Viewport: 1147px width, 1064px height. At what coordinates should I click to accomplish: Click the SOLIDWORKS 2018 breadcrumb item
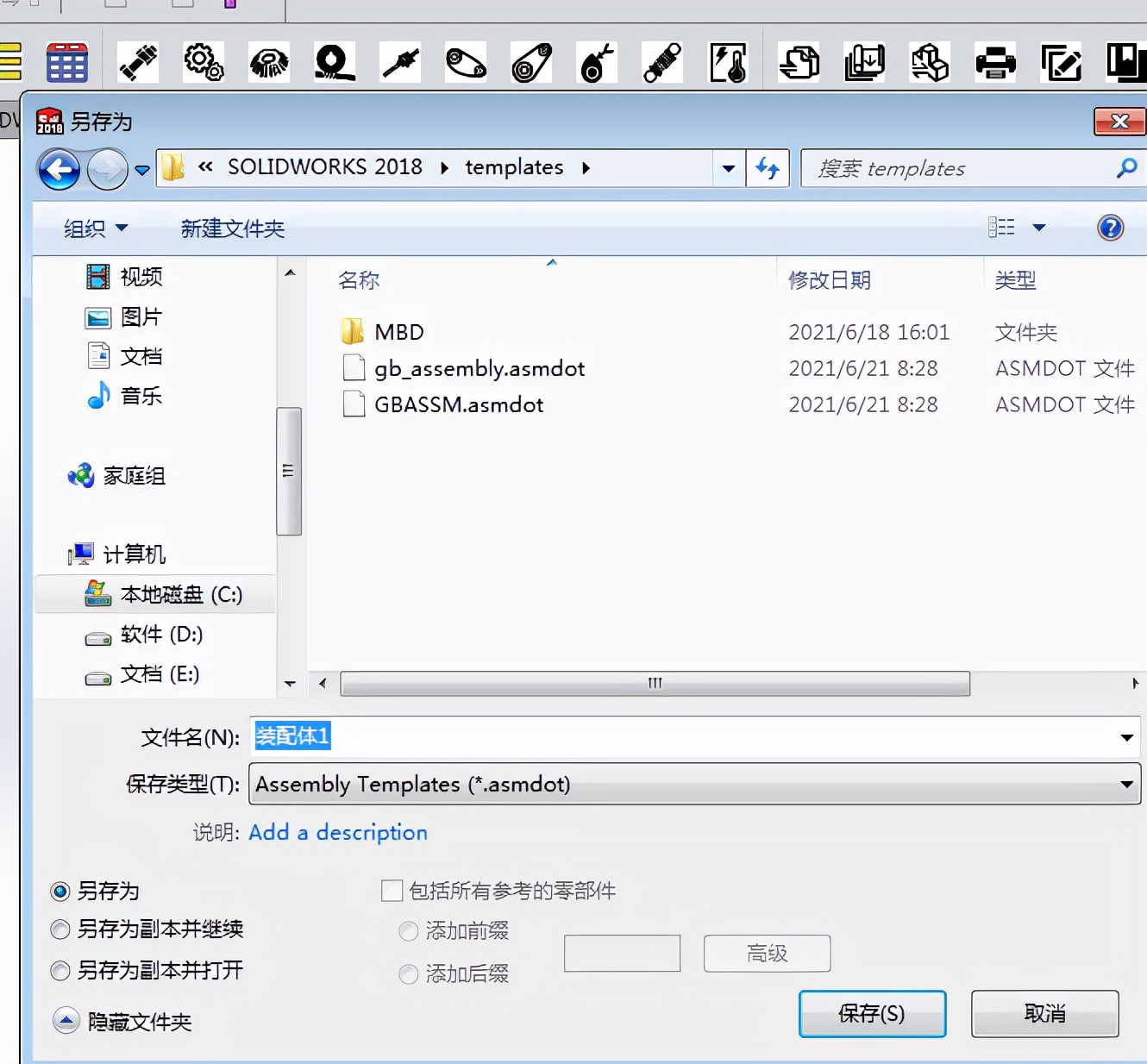coord(324,167)
